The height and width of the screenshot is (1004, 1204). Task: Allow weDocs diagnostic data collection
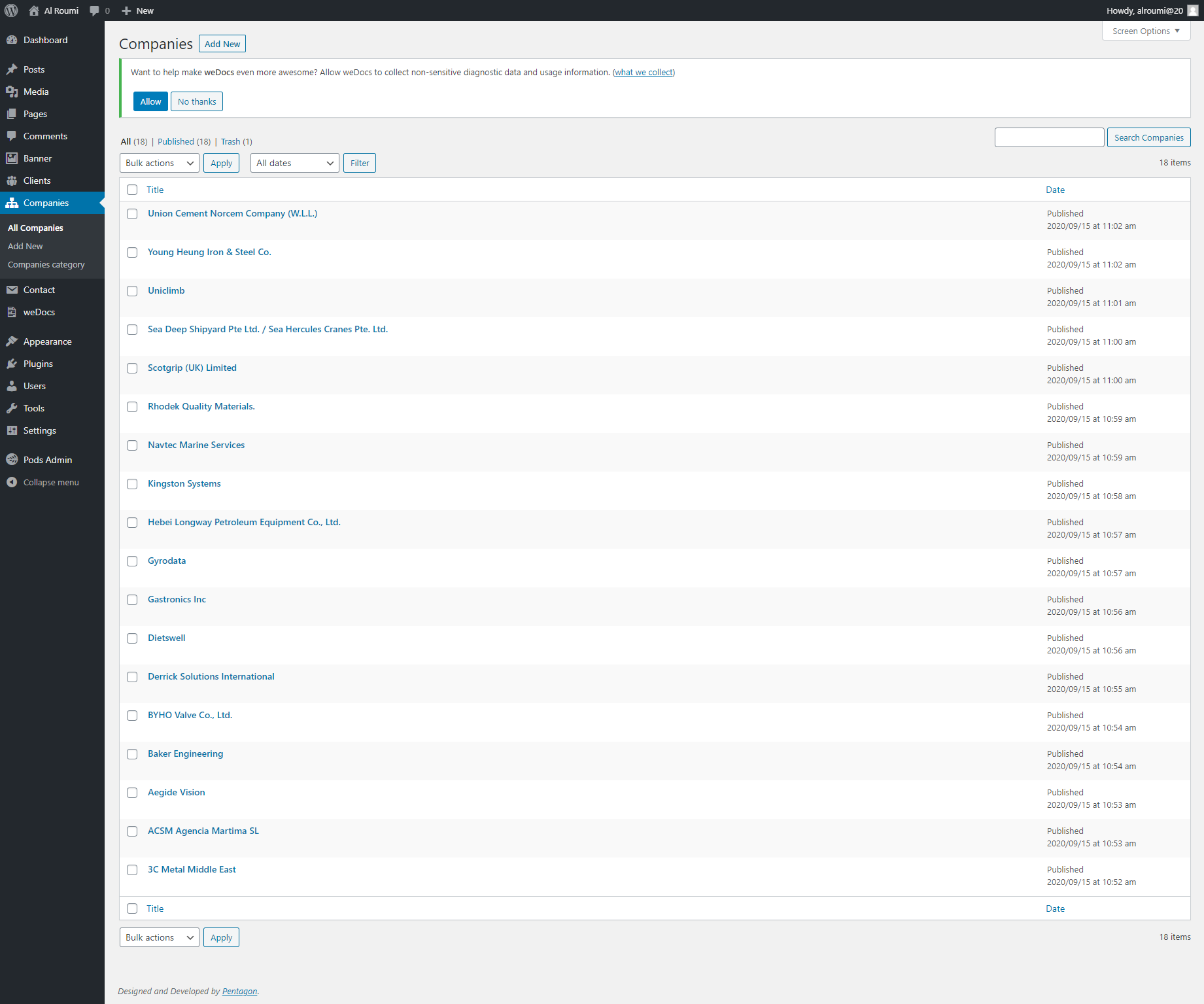pos(150,101)
